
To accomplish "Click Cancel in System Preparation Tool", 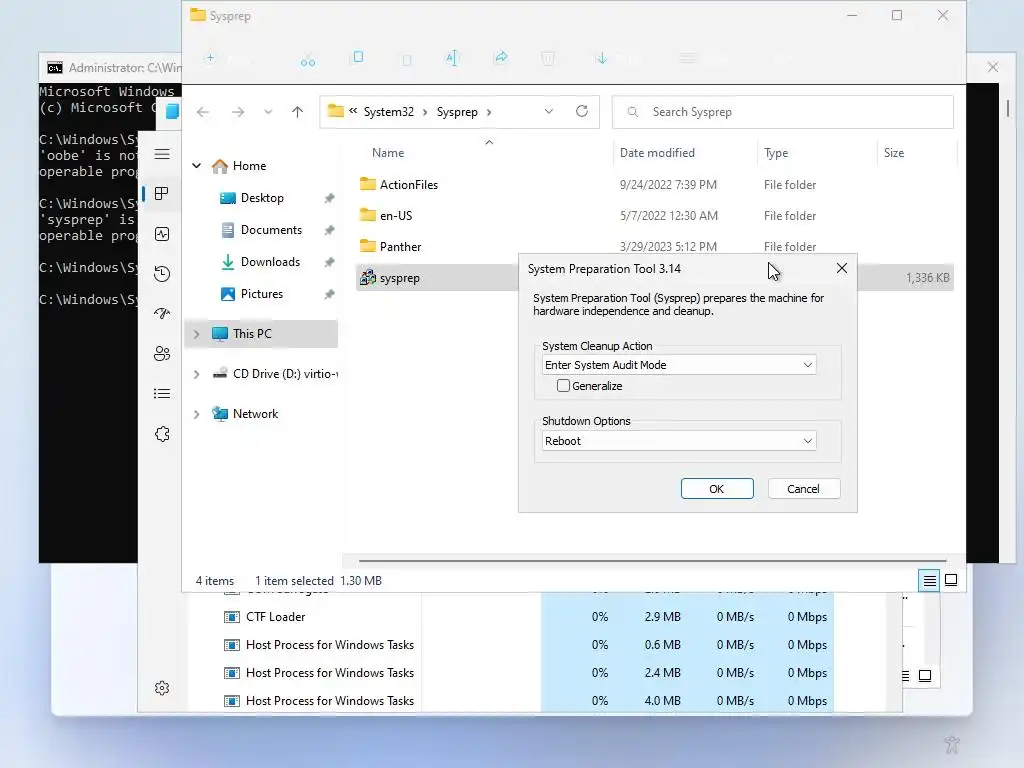I will tap(803, 488).
